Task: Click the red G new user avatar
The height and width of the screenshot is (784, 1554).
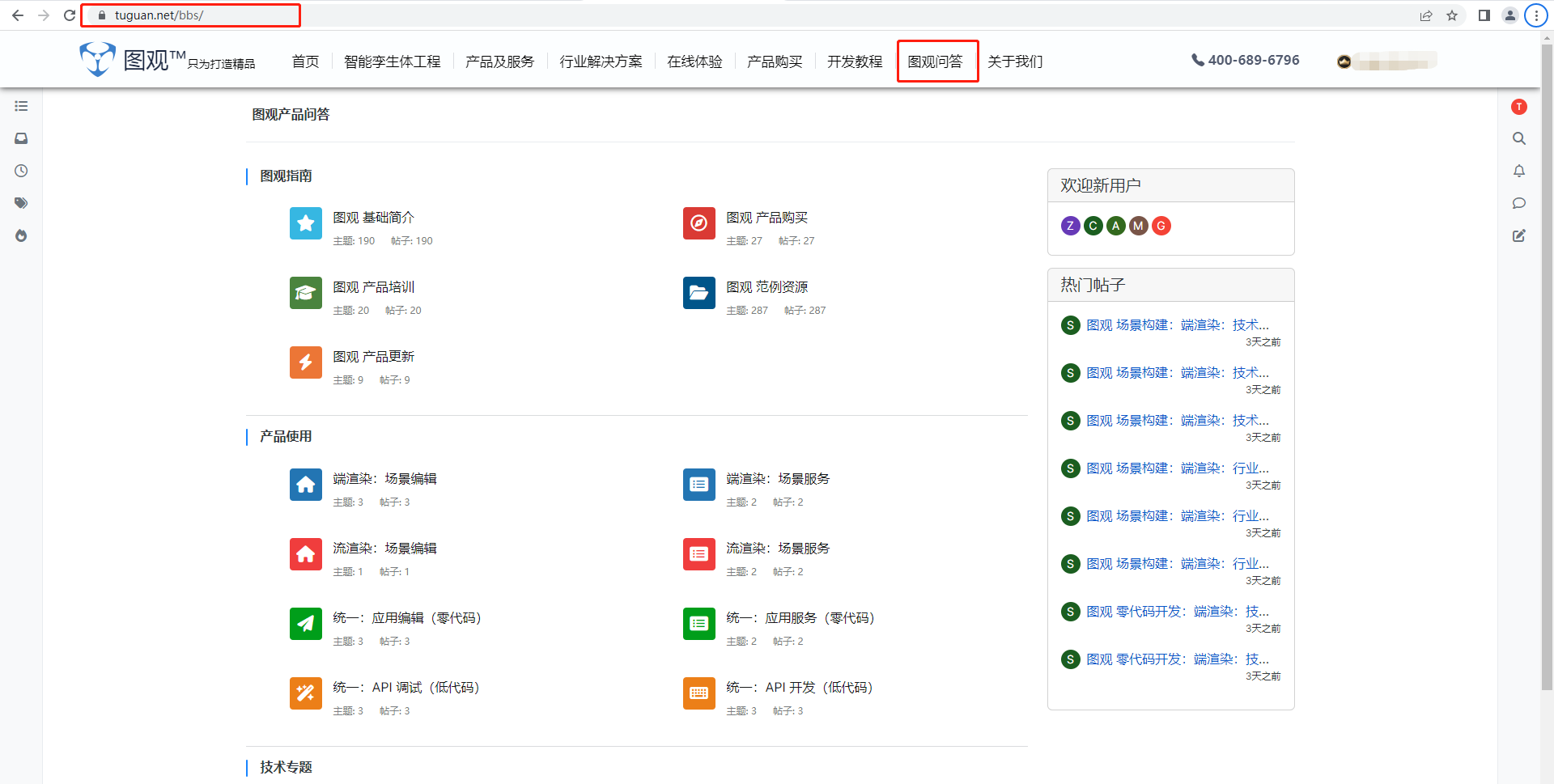Action: tap(1161, 226)
